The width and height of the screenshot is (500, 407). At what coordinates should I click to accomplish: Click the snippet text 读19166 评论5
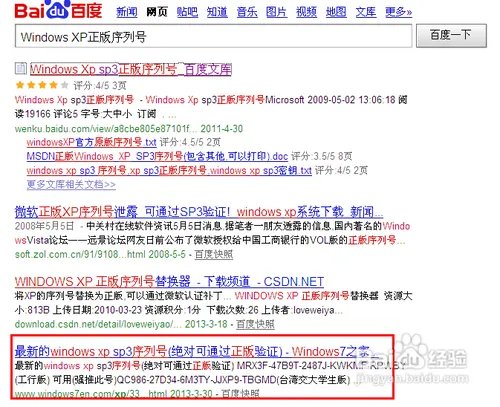coord(46,114)
